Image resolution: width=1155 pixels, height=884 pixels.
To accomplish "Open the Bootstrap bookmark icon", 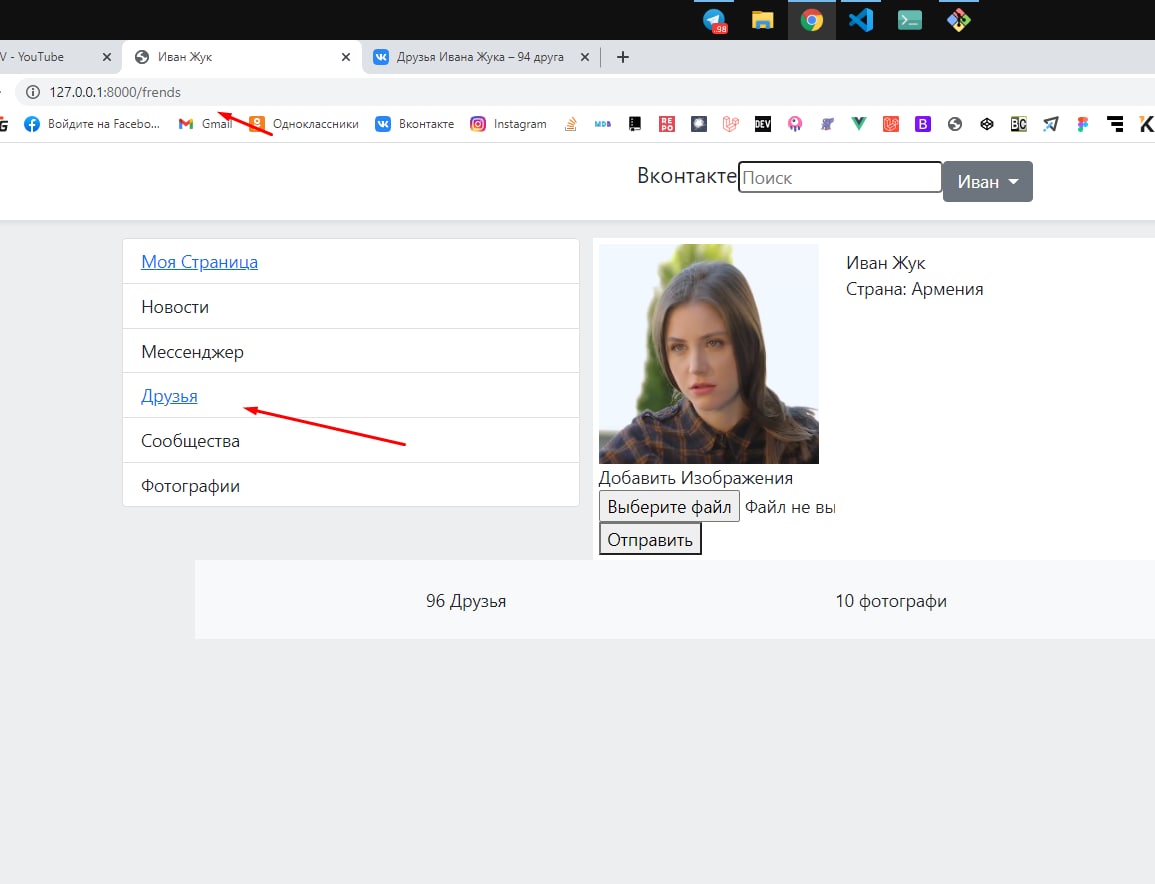I will coord(923,124).
